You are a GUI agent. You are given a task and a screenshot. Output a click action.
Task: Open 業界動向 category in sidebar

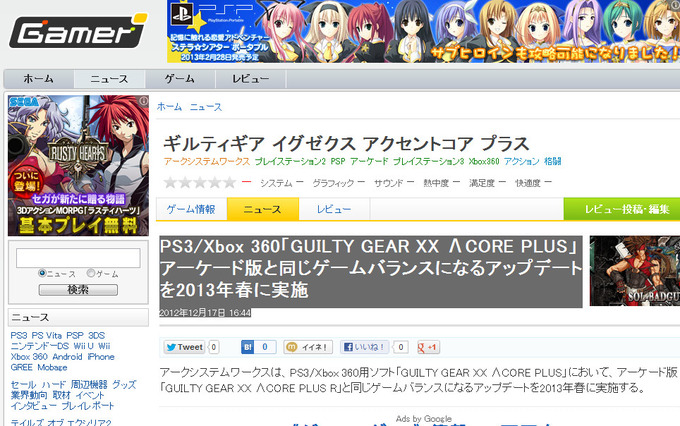tap(29, 395)
